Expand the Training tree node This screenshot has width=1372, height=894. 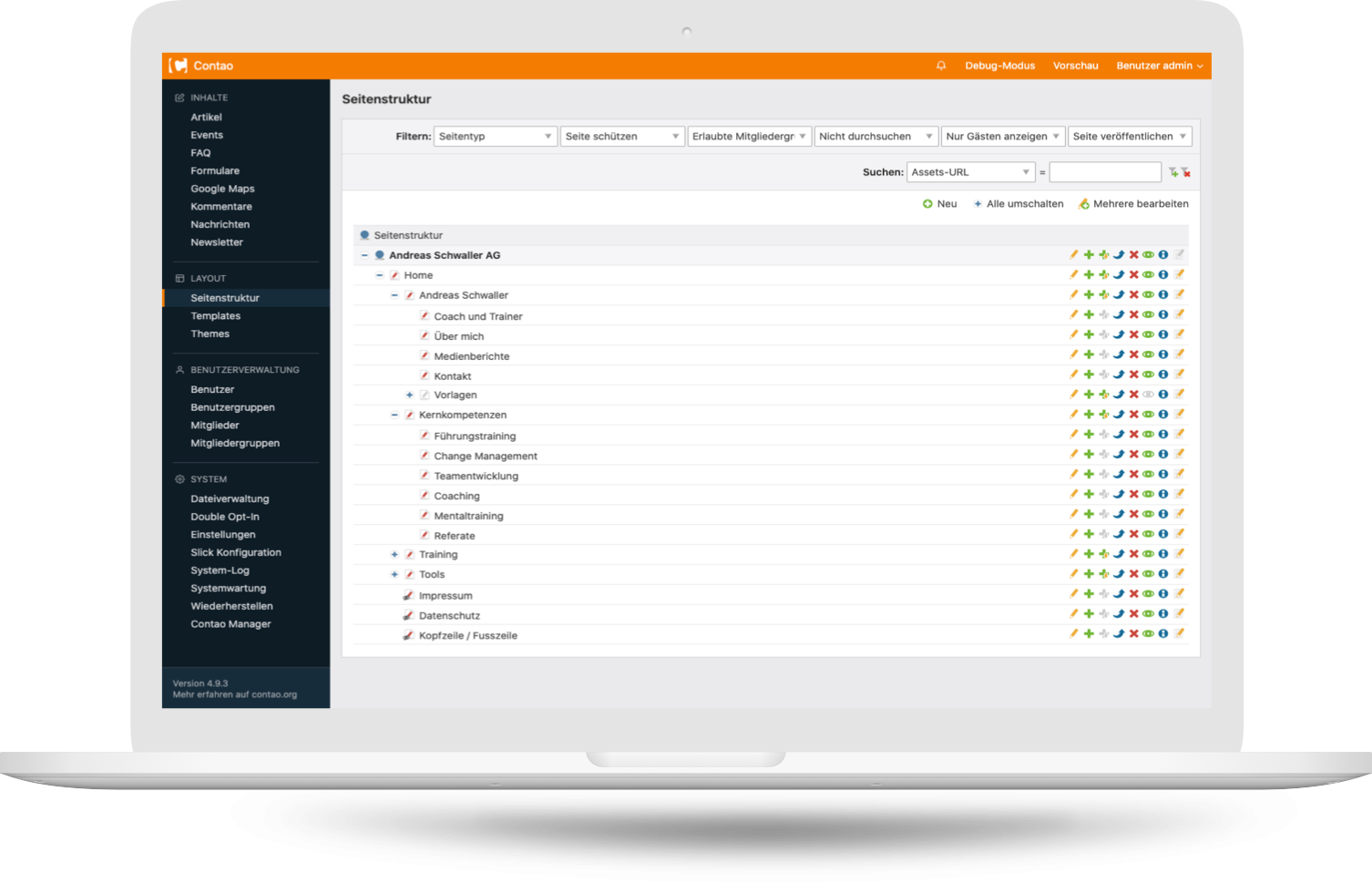coord(394,554)
